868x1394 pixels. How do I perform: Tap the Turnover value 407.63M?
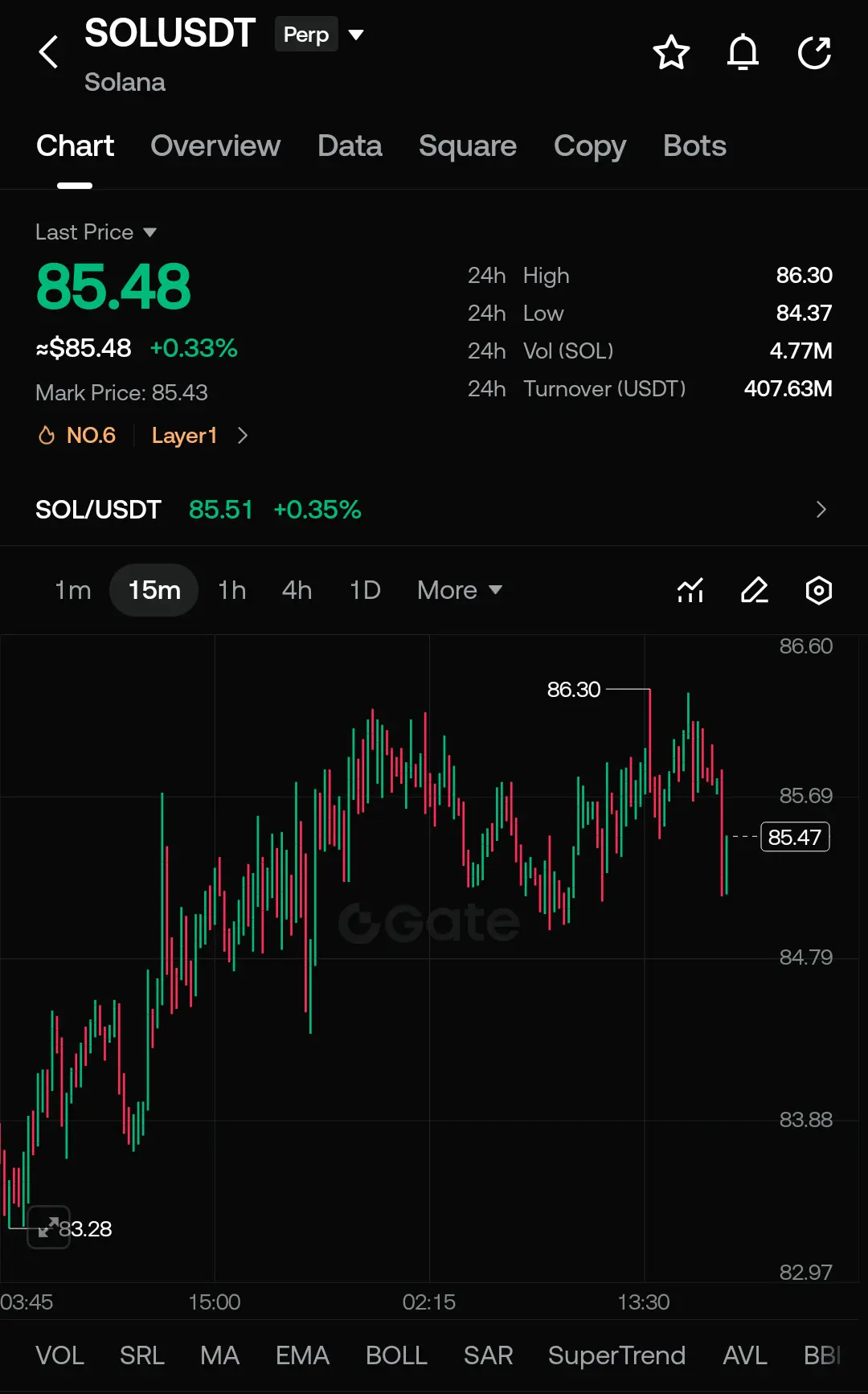click(x=788, y=389)
